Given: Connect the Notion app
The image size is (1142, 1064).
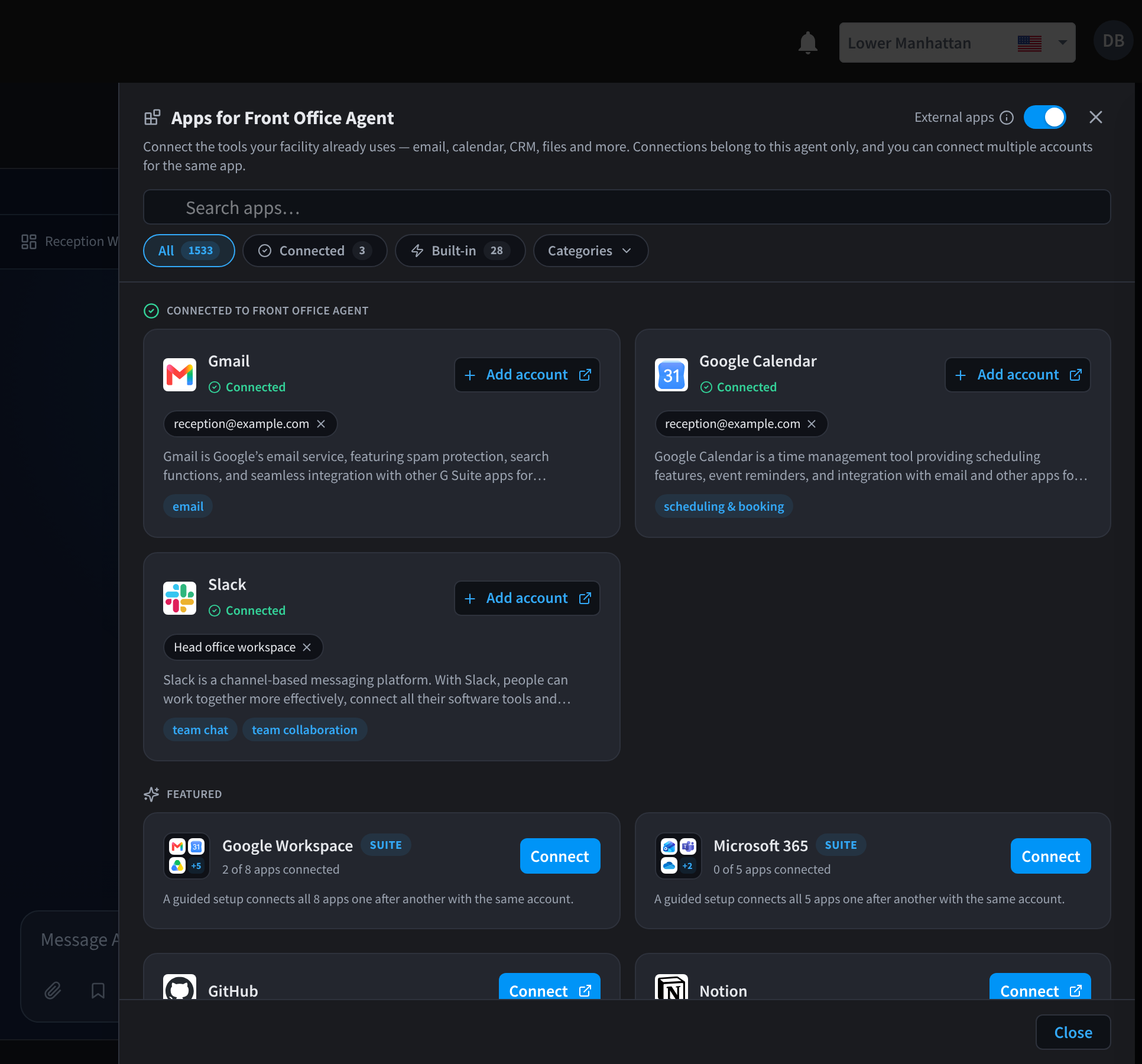Looking at the screenshot, I should pyautogui.click(x=1040, y=987).
